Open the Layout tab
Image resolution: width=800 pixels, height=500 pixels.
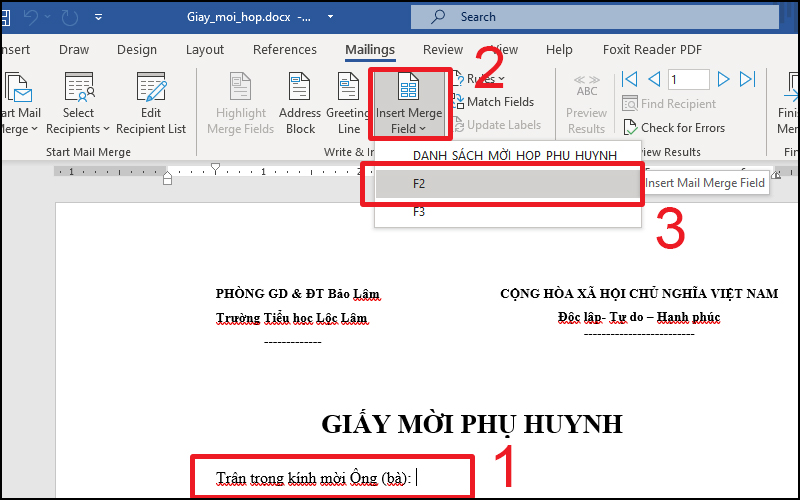[x=205, y=49]
